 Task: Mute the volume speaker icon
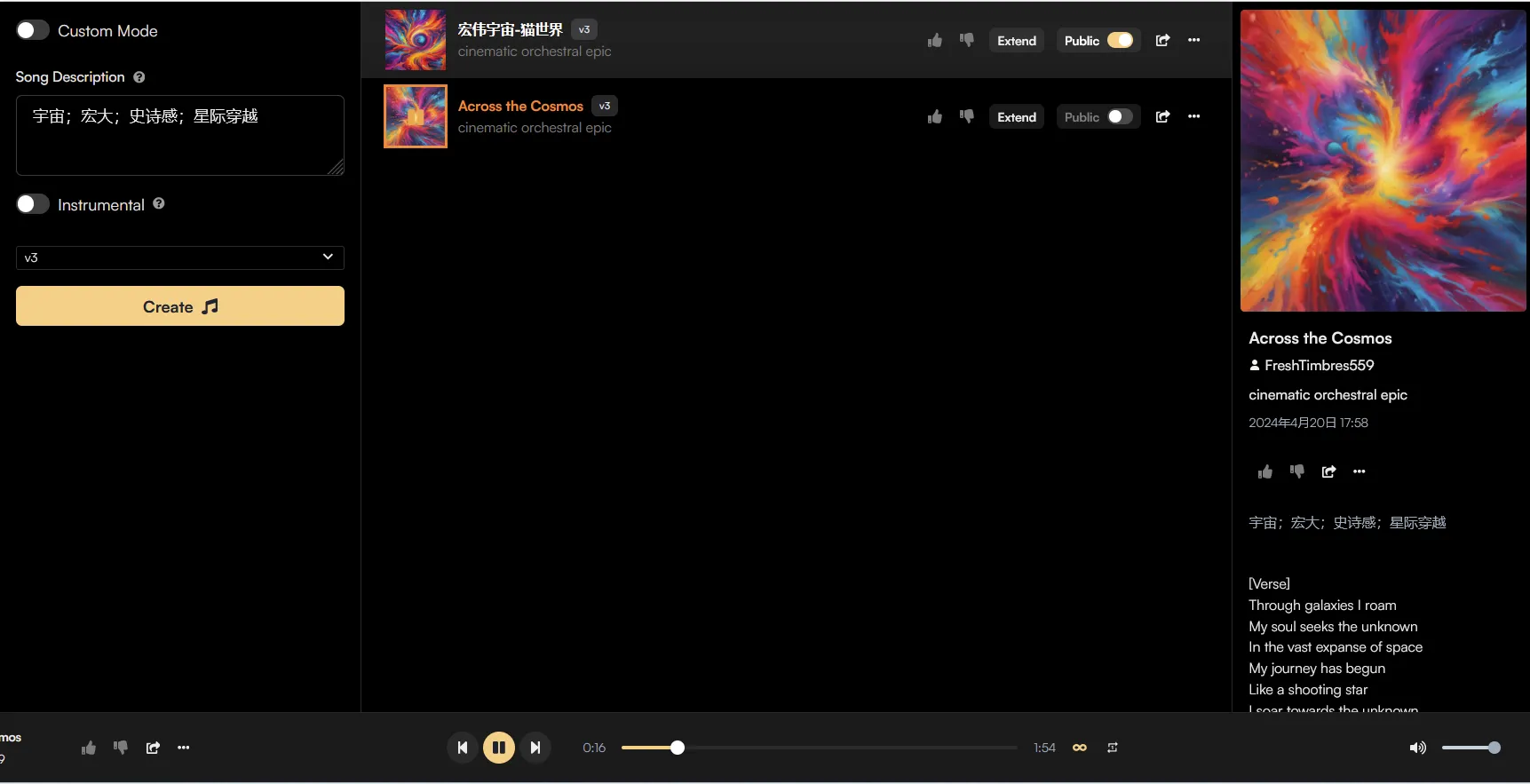click(x=1417, y=748)
